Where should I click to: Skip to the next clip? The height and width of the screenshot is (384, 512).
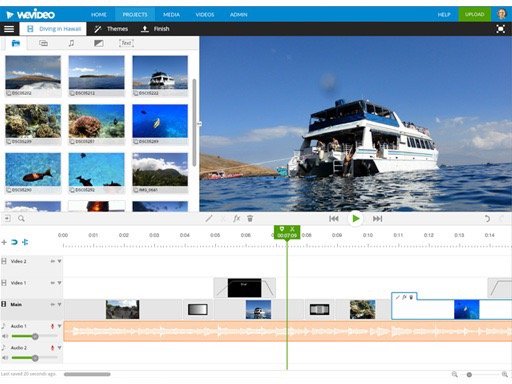(x=377, y=219)
